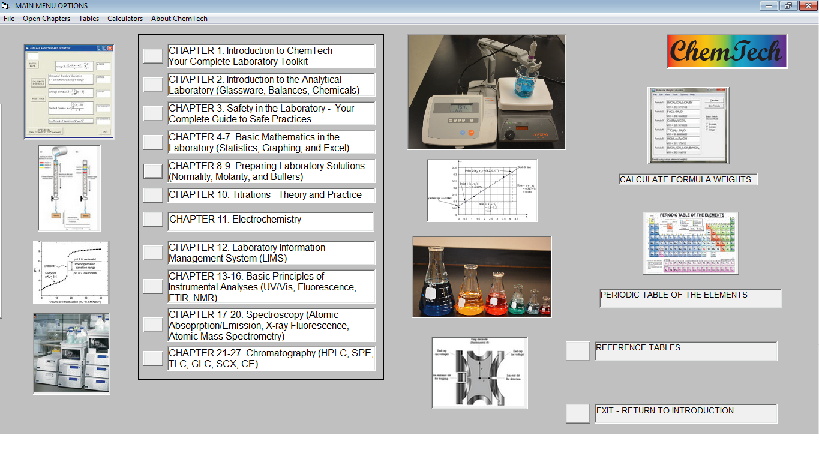The height and width of the screenshot is (460, 819).
Task: Open the Calculators menu
Action: (125, 18)
